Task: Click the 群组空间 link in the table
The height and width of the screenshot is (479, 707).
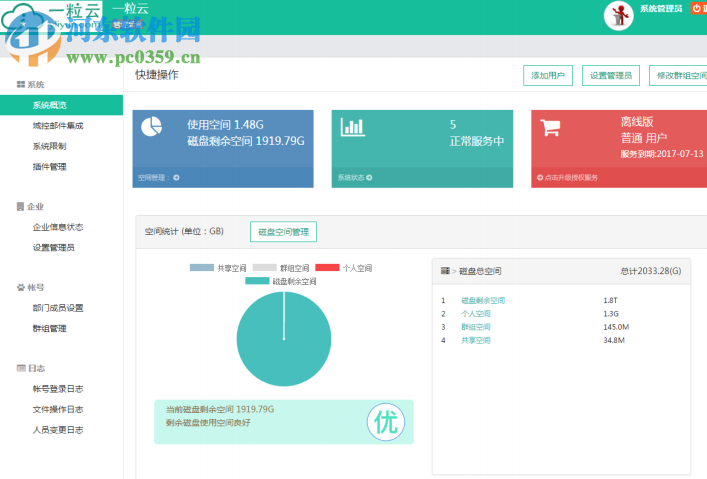Action: pos(476,327)
